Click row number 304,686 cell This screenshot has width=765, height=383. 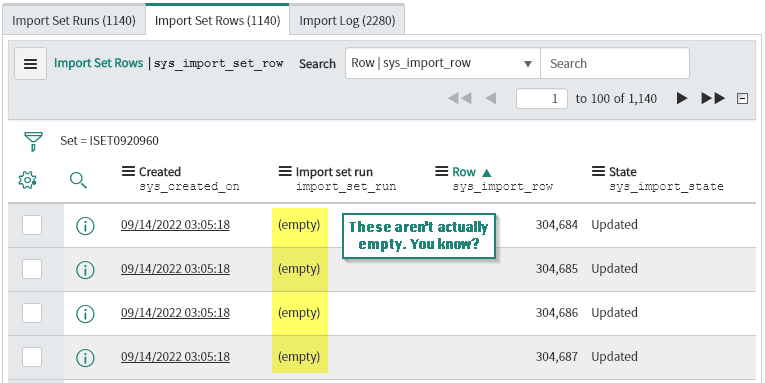[x=557, y=312]
